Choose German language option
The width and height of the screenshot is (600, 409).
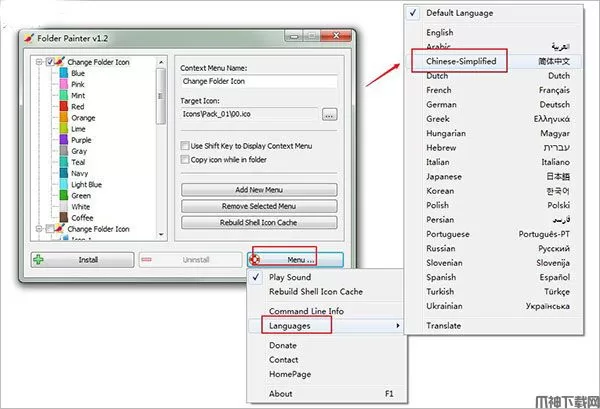pos(494,104)
